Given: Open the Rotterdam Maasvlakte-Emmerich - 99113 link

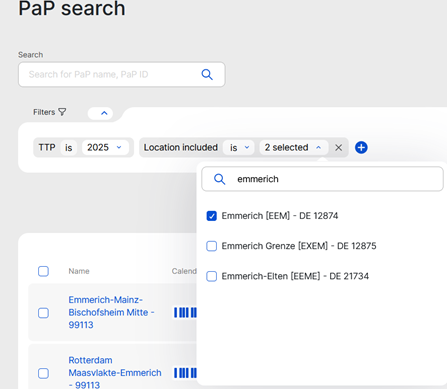Looking at the screenshot, I should (x=115, y=373).
